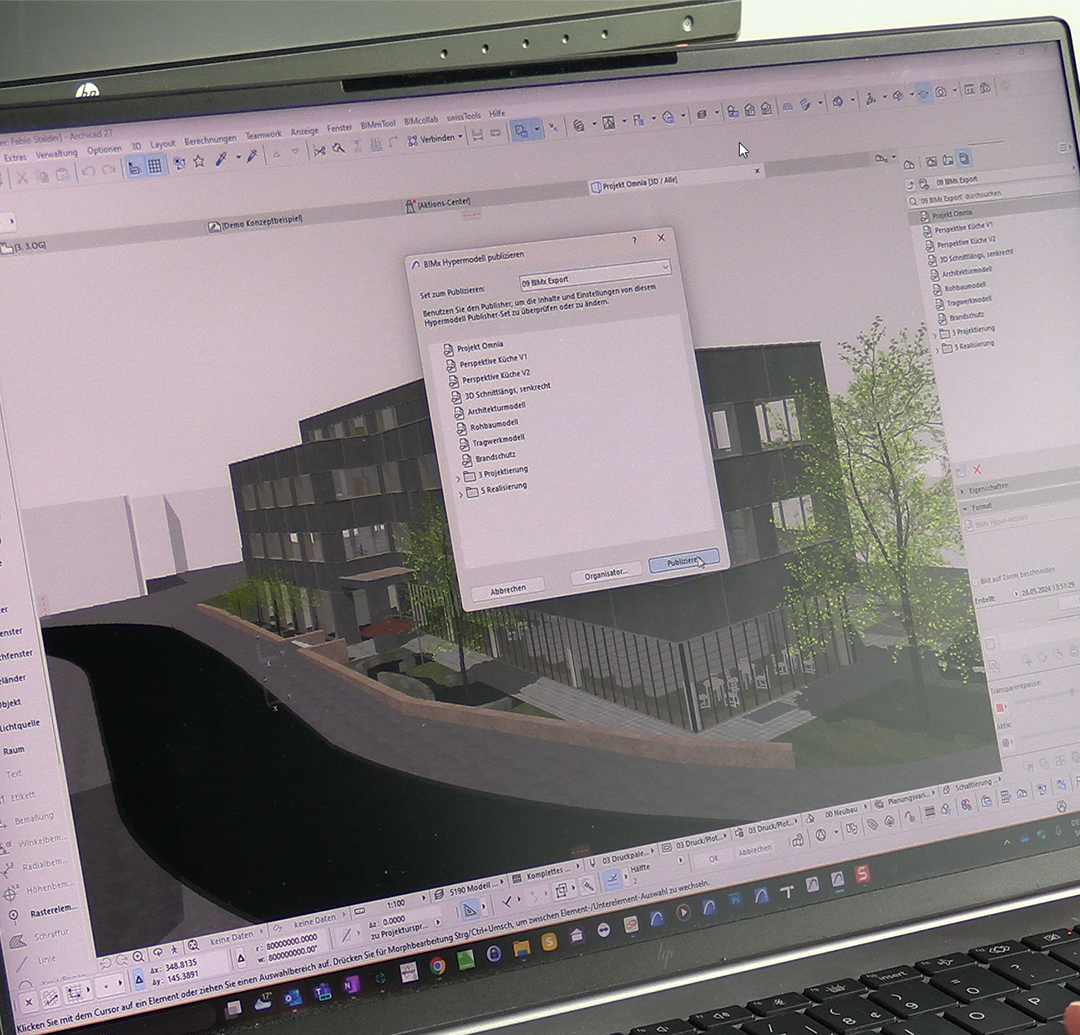Open the swissTools menu
The width and height of the screenshot is (1080, 1035).
(x=464, y=116)
